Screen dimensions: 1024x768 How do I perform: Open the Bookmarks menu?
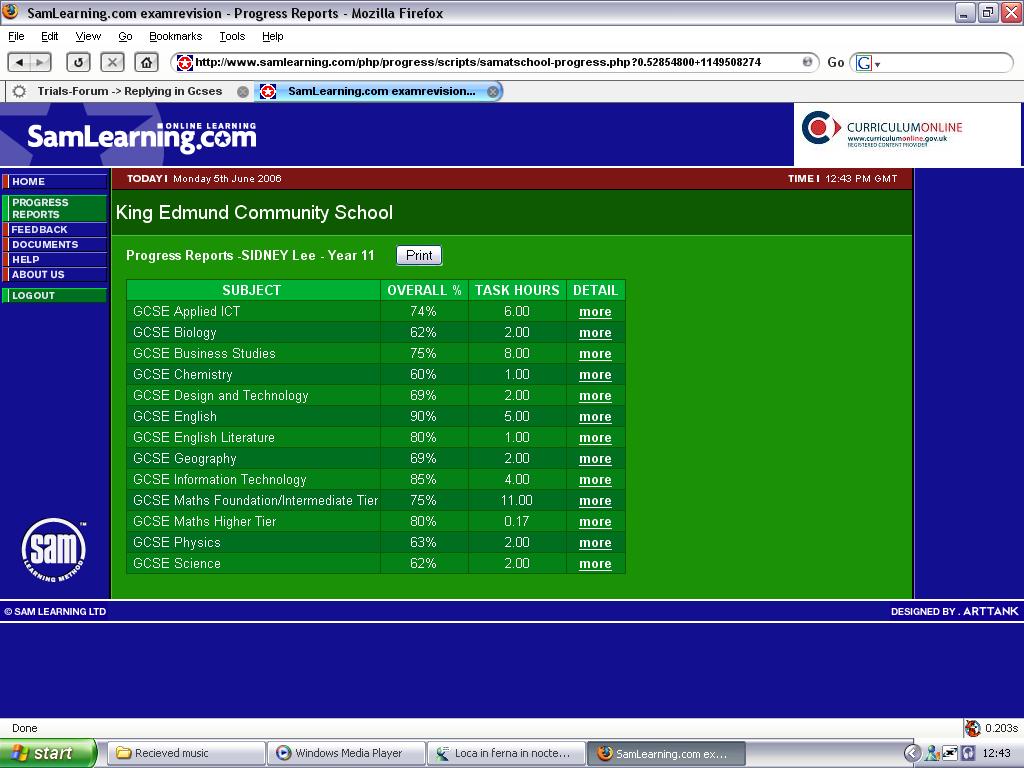coord(176,37)
